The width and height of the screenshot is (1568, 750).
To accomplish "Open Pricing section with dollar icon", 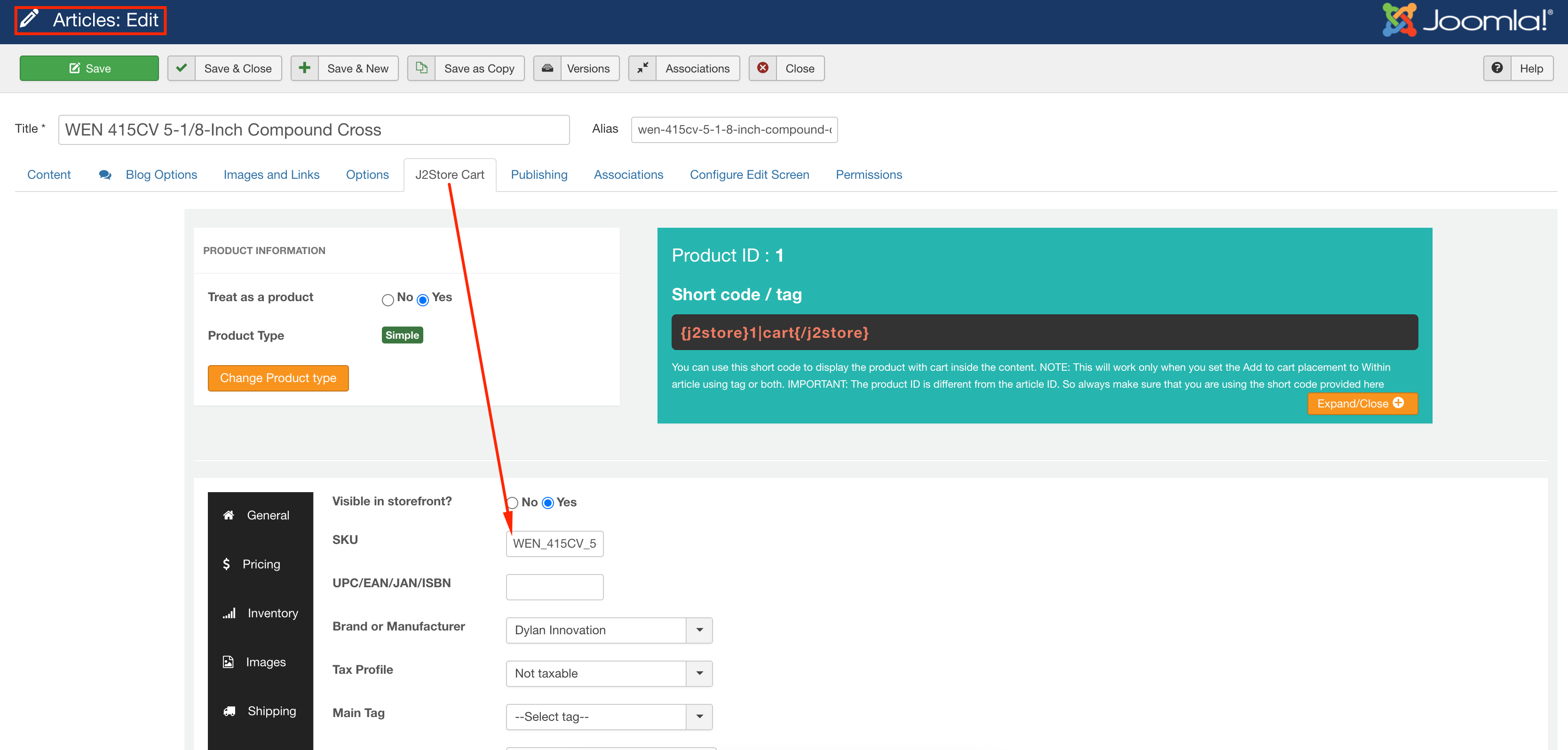I will pos(260,564).
